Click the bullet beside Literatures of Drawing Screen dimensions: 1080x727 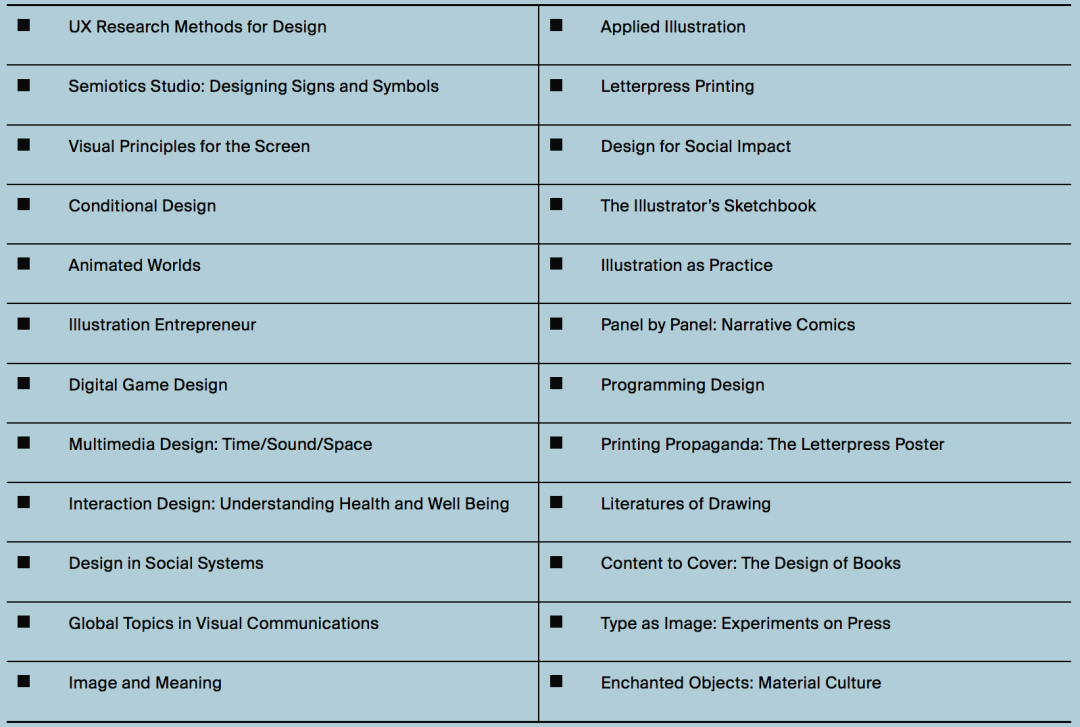point(556,502)
